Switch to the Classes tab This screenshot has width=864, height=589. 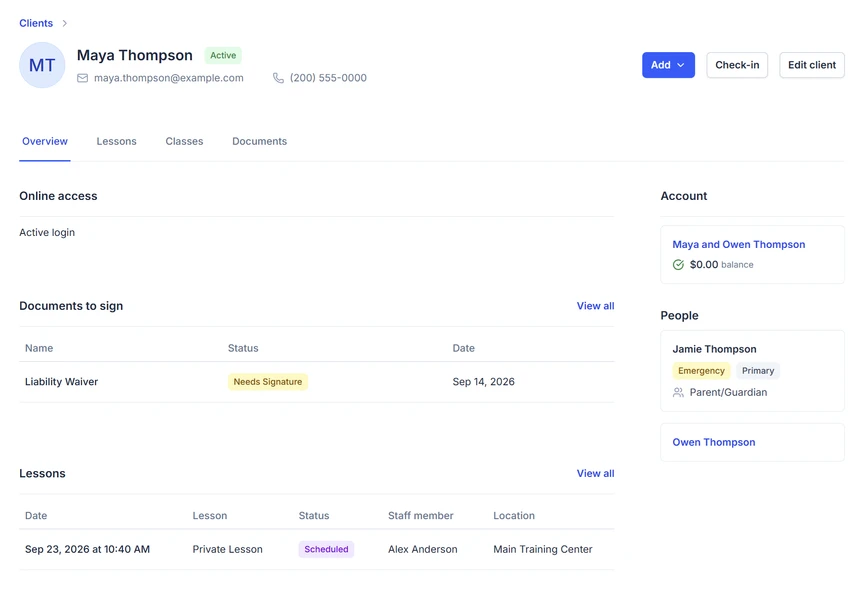(x=184, y=142)
